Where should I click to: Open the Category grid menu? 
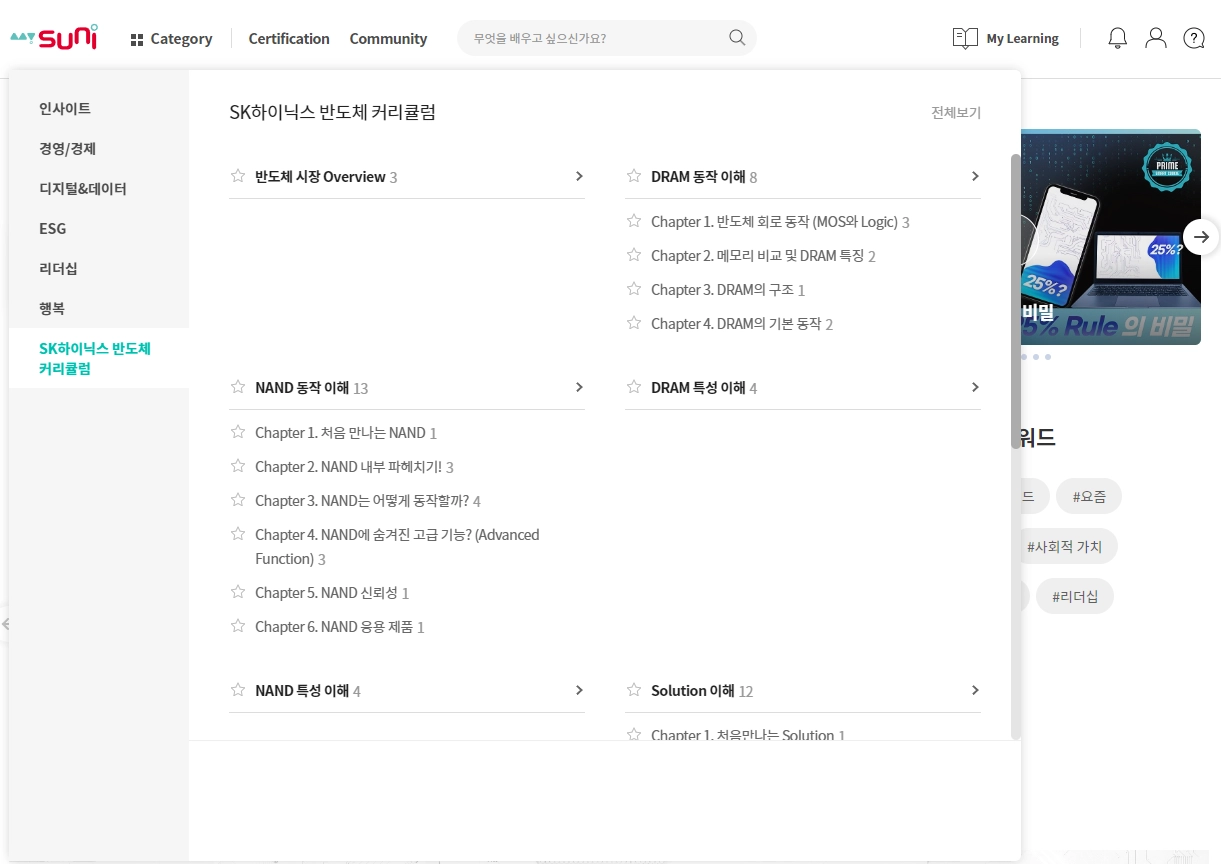171,39
